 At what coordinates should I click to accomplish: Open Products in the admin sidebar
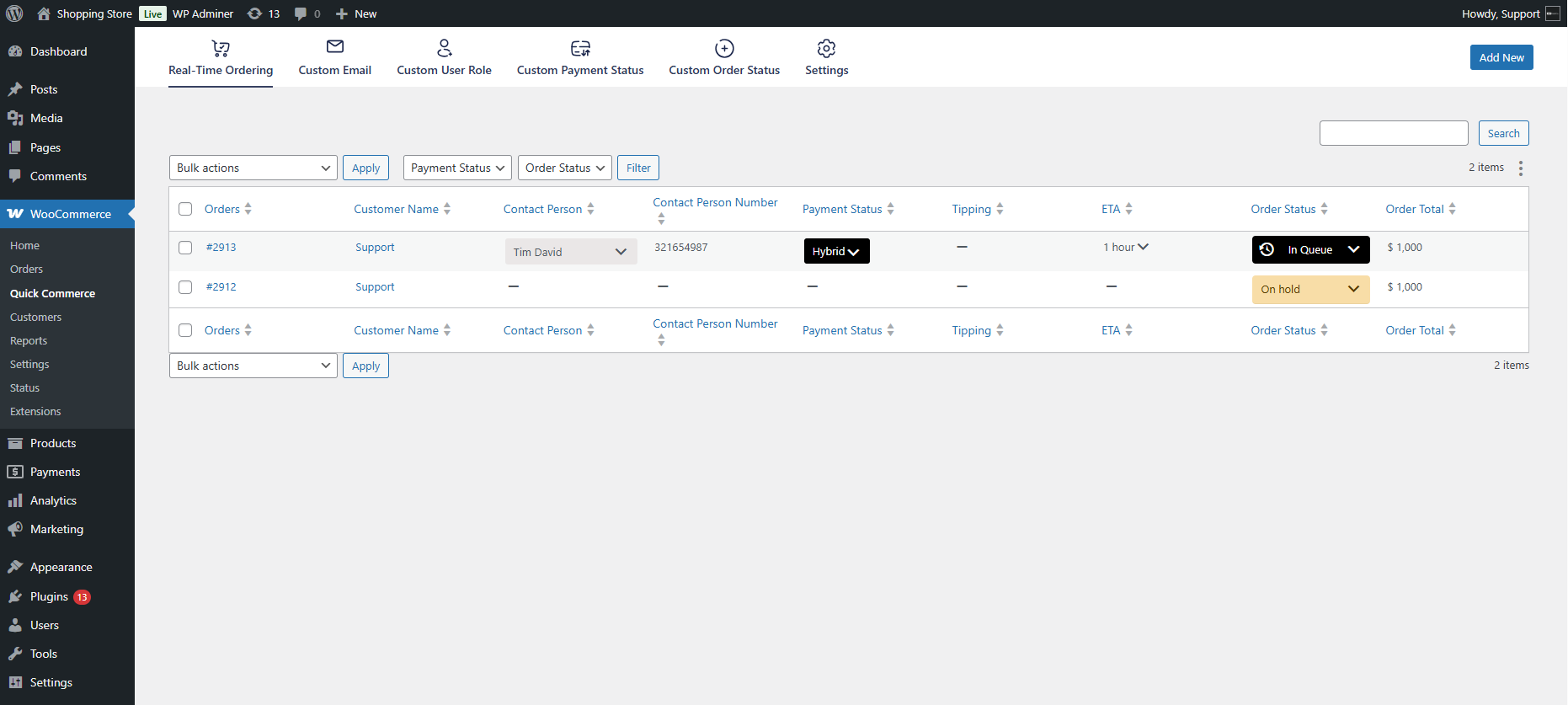click(x=53, y=443)
